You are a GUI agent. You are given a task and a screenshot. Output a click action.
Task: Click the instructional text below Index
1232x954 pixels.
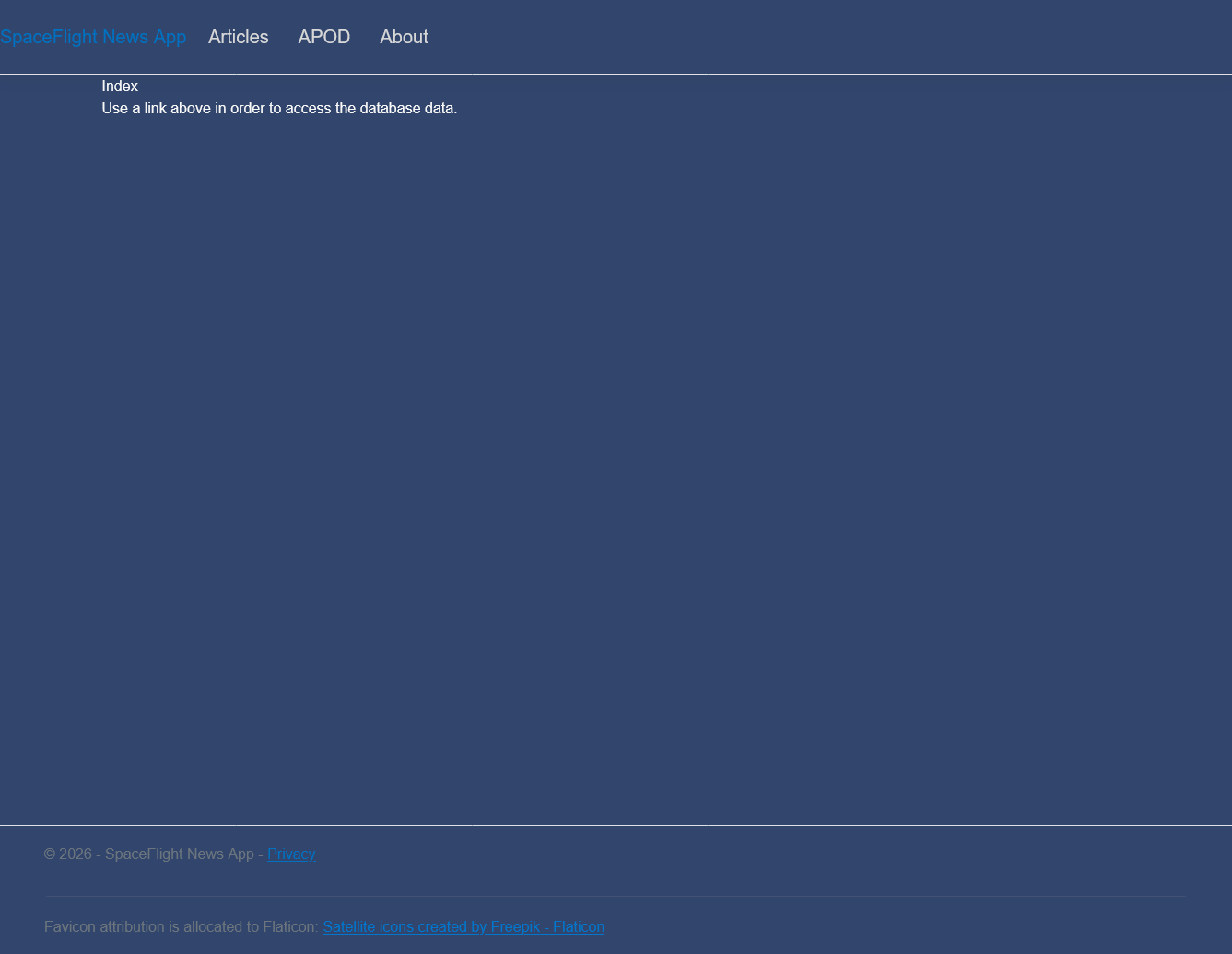pyautogui.click(x=279, y=108)
